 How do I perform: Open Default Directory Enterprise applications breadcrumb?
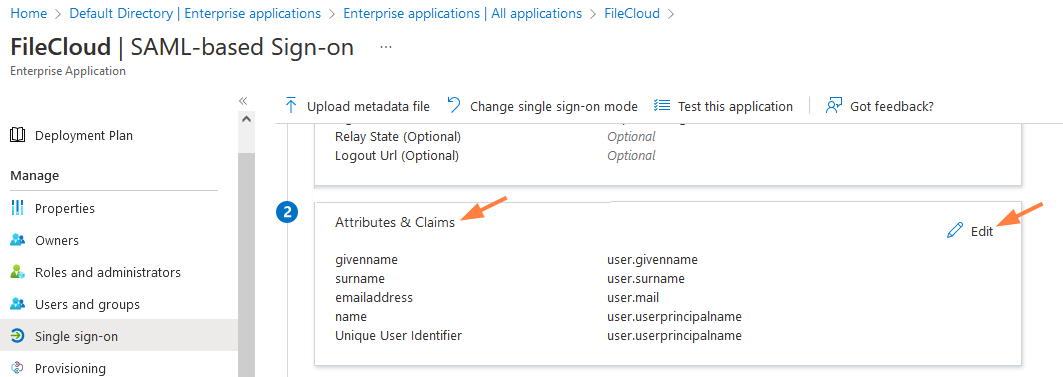point(195,14)
